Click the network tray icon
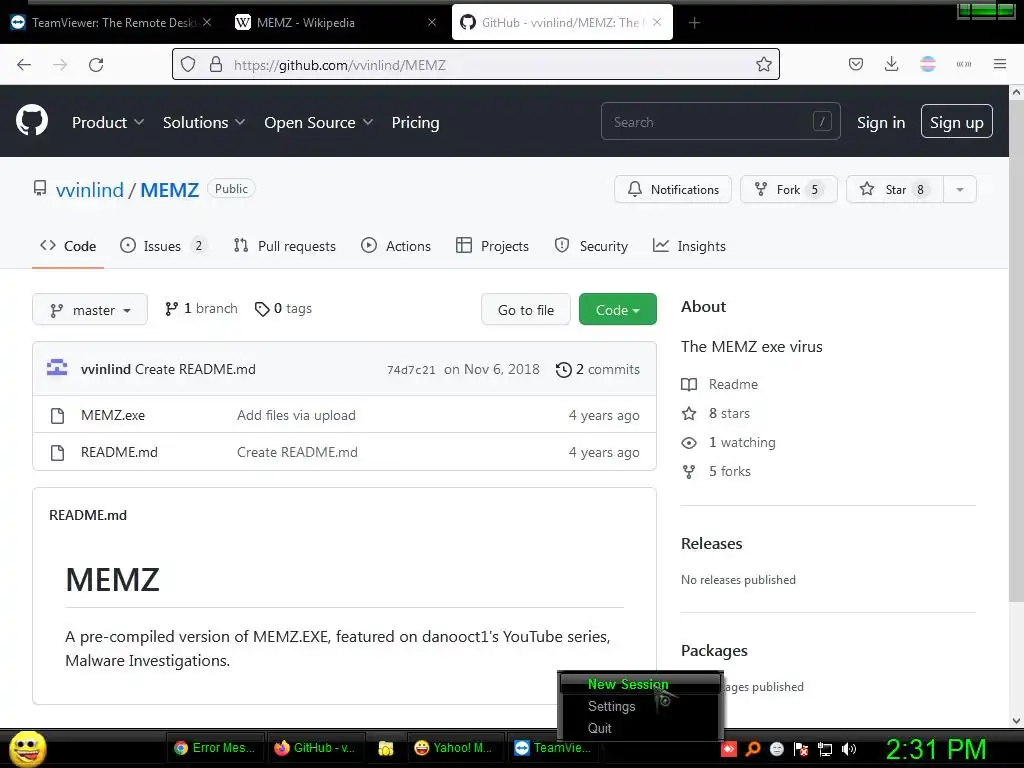Image resolution: width=1024 pixels, height=768 pixels. [x=825, y=748]
